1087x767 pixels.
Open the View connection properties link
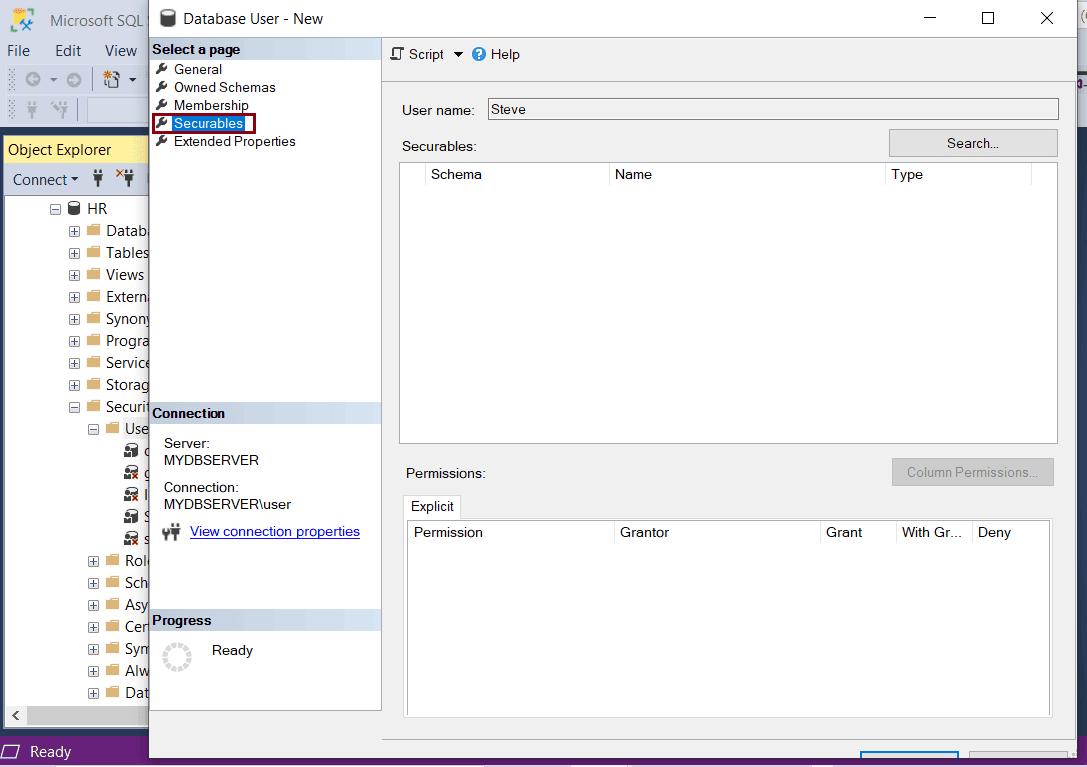coord(274,531)
